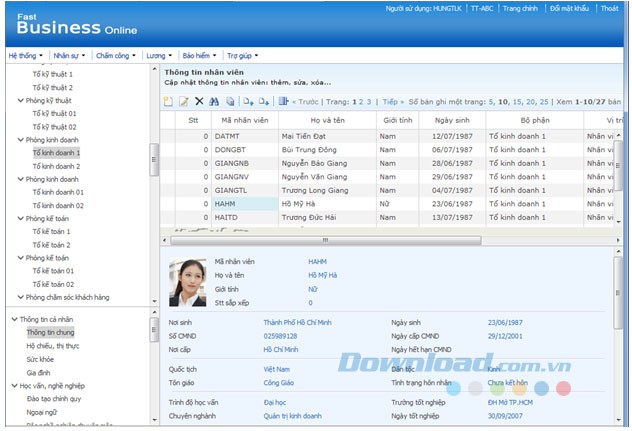Screen dimensions: 632x431
Task: Click the employee photo thumbnail
Action: [188, 282]
